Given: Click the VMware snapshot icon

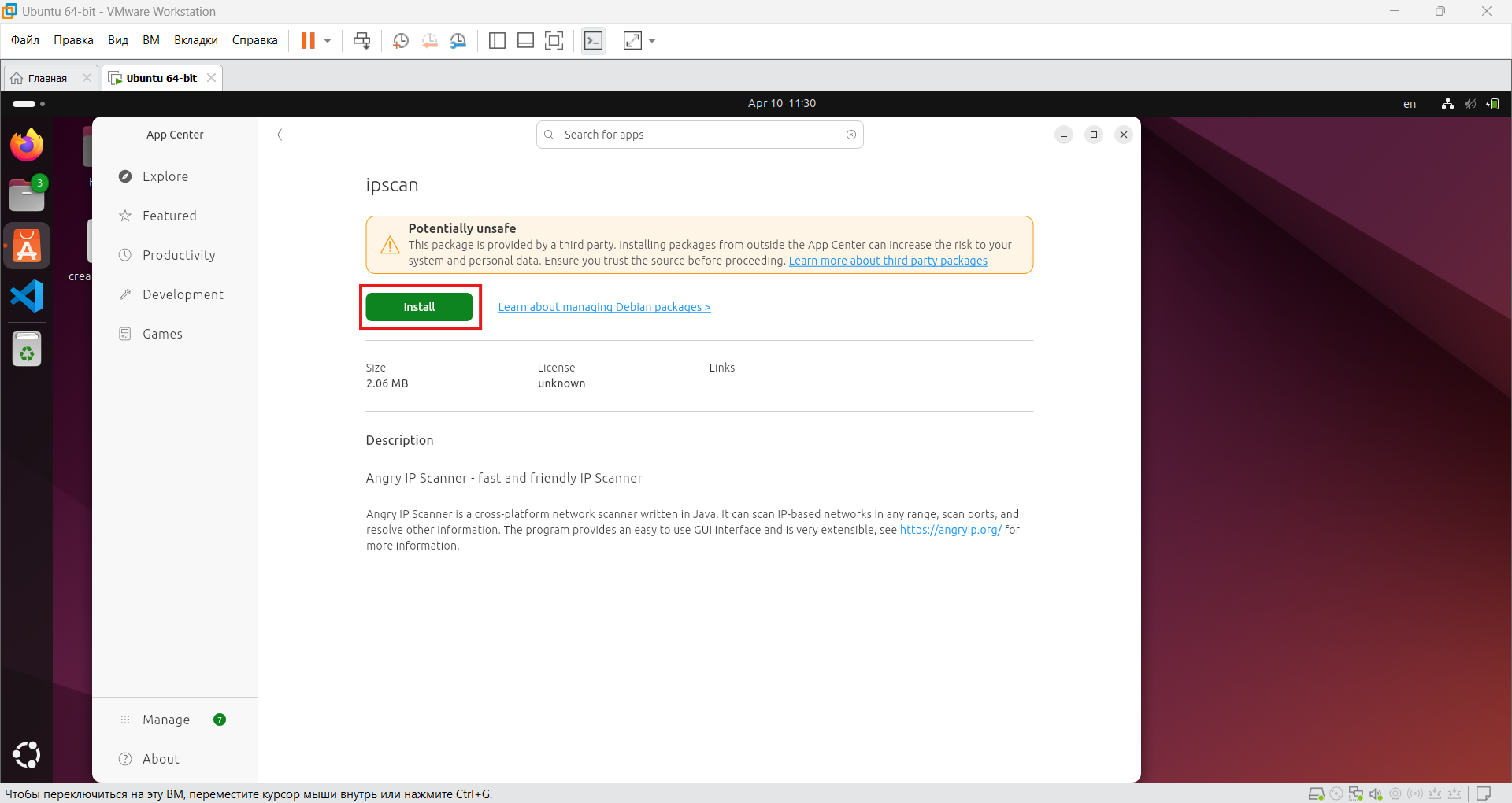Looking at the screenshot, I should click(401, 41).
